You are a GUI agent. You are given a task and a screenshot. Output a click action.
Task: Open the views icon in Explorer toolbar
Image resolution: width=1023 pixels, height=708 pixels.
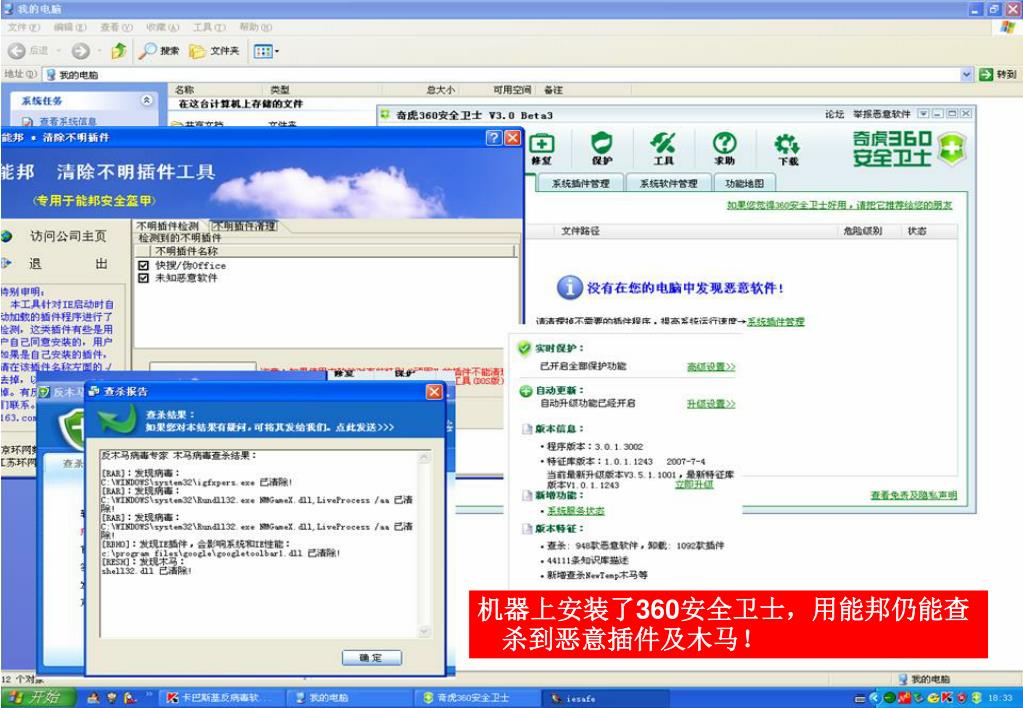262,51
